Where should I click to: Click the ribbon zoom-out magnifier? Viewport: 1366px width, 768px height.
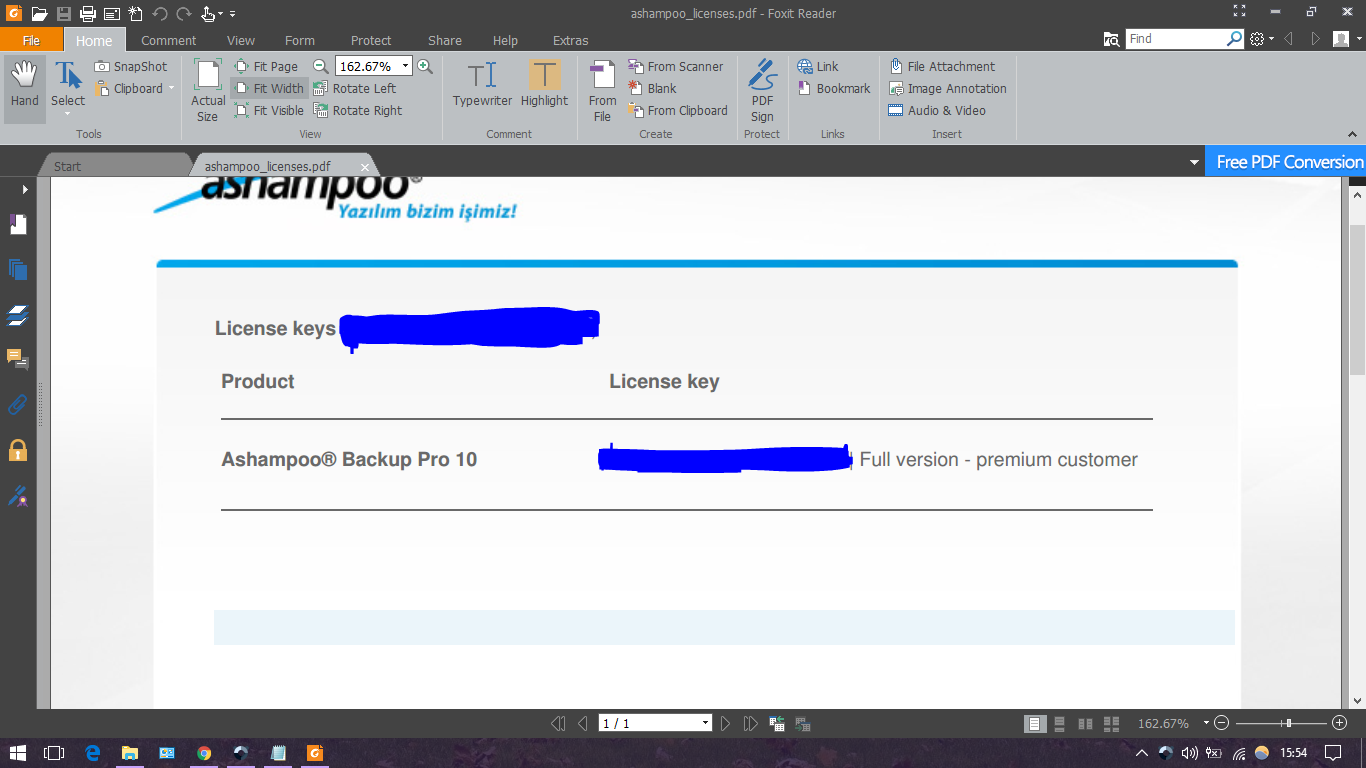click(321, 66)
